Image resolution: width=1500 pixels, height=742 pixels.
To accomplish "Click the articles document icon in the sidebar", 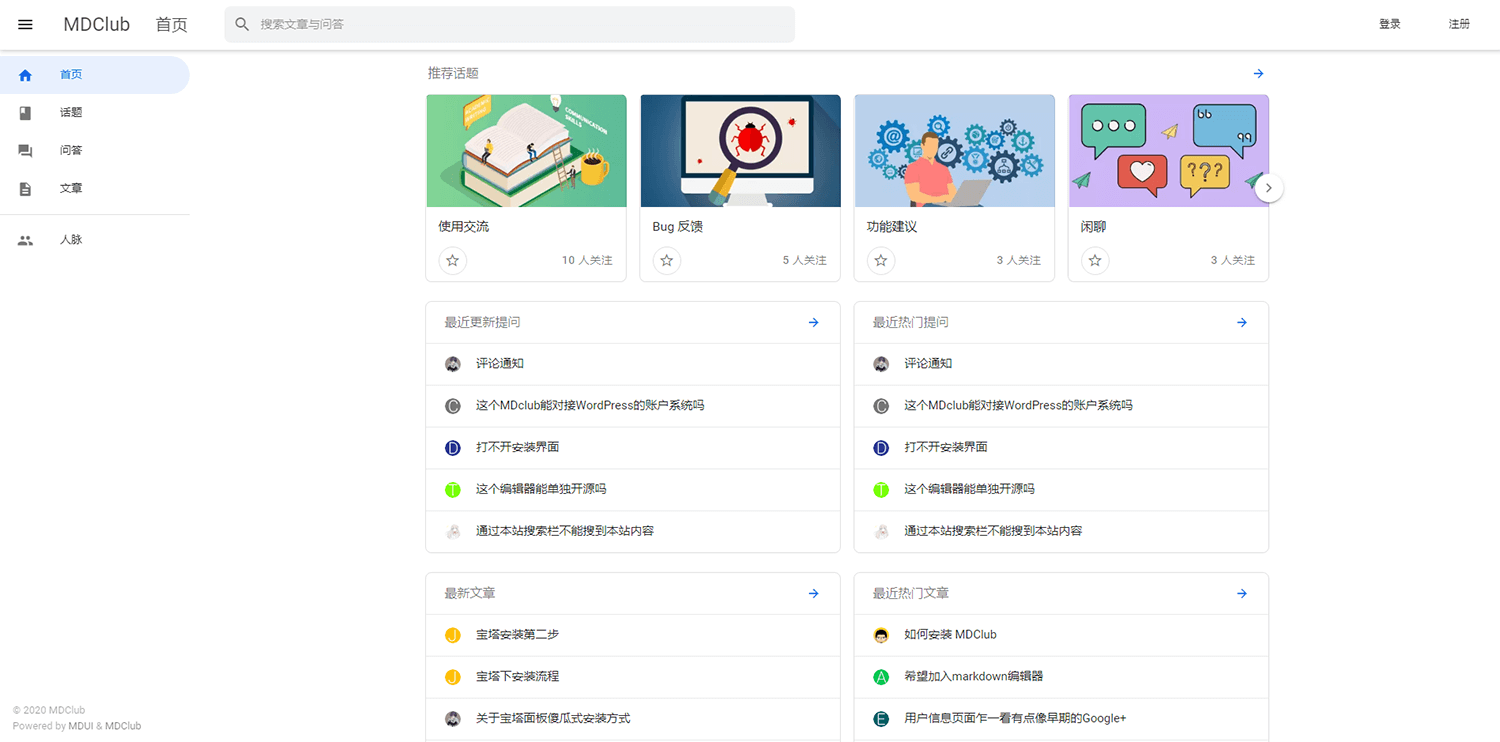I will pyautogui.click(x=25, y=189).
